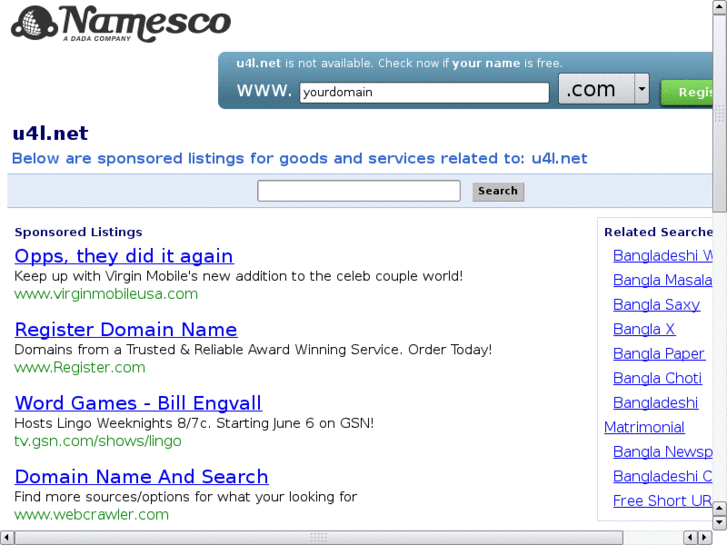Open the Bangladeshi W related search
Screen dimensions: 727x545
[x=663, y=256]
